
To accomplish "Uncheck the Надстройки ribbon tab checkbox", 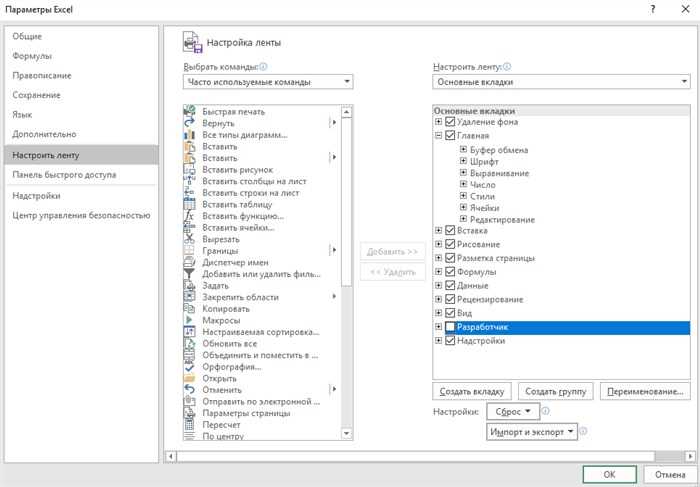I will pyautogui.click(x=450, y=341).
